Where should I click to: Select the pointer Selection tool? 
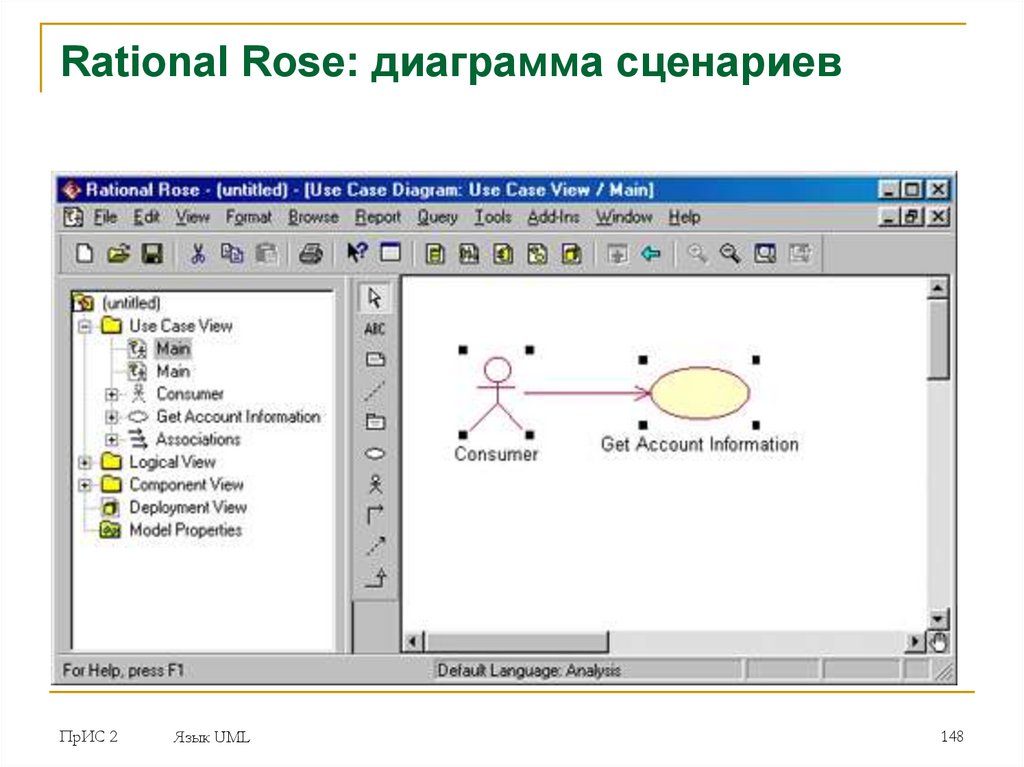[x=375, y=298]
